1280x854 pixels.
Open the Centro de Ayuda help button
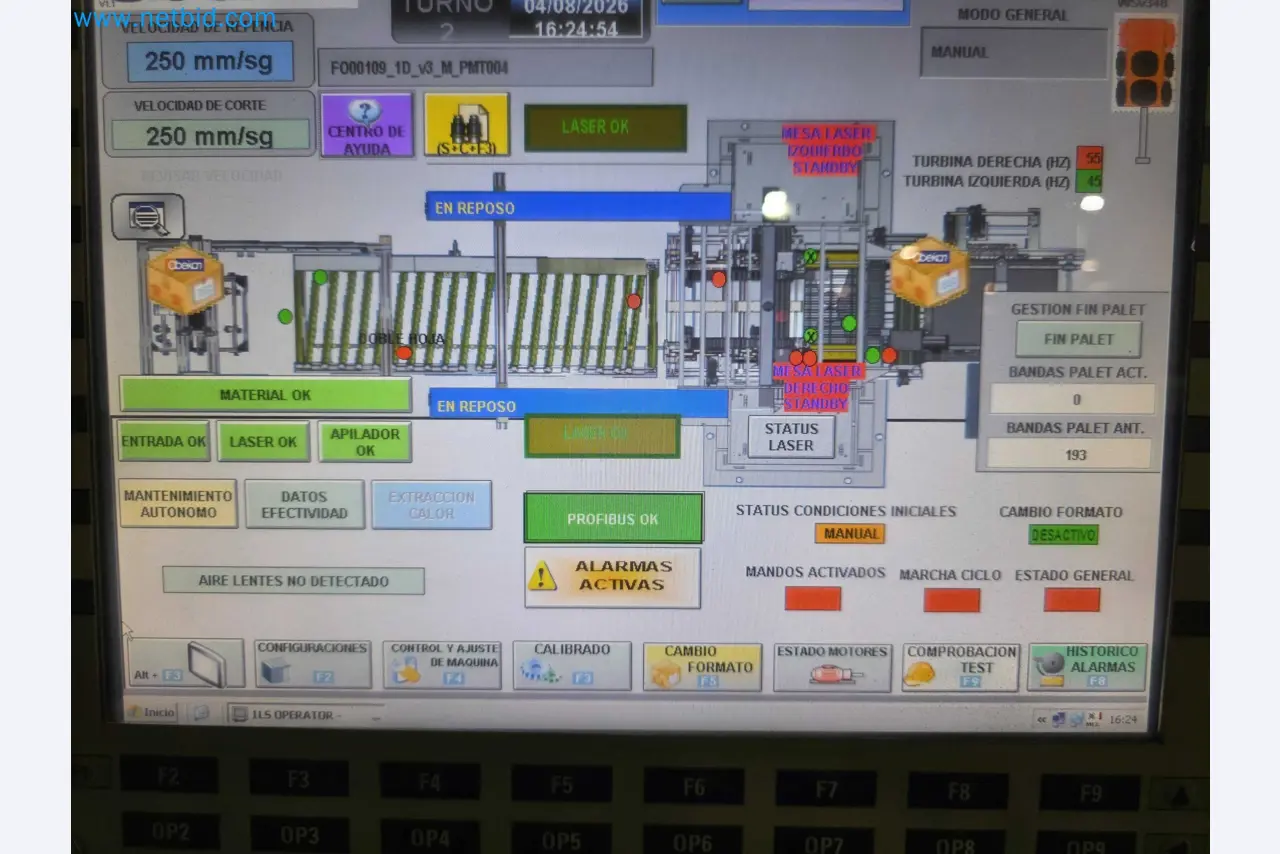(366, 125)
